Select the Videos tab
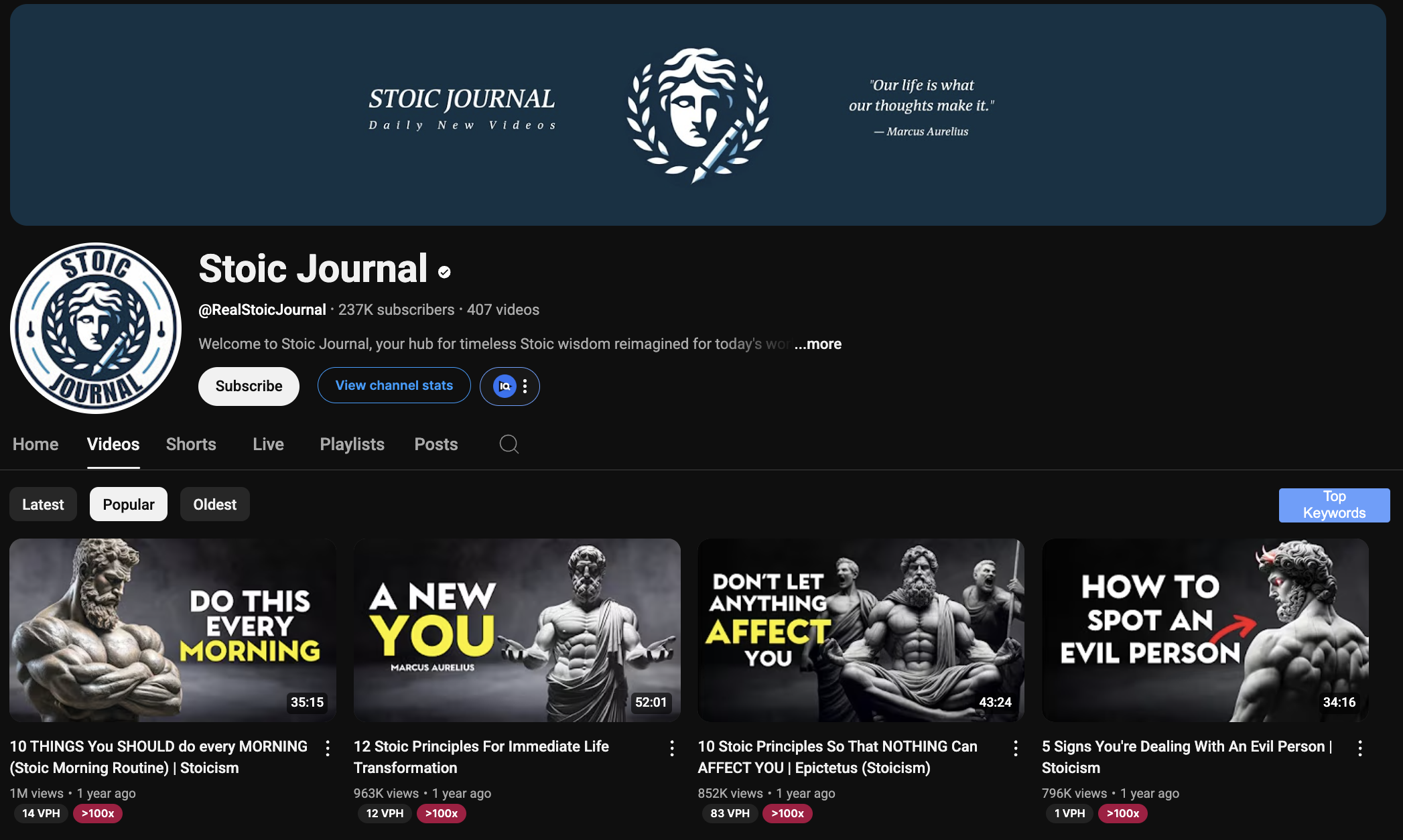Screen dimensions: 1403x840 pyautogui.click(x=113, y=444)
